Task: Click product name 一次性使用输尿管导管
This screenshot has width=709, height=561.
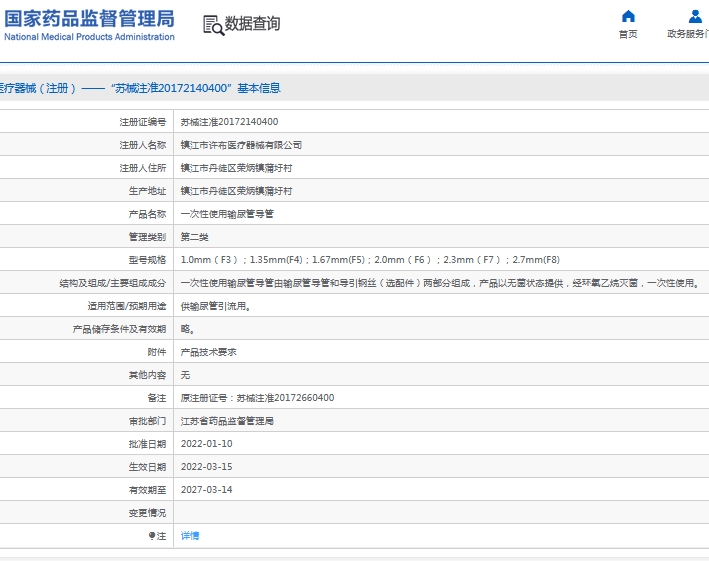Action: (x=227, y=214)
